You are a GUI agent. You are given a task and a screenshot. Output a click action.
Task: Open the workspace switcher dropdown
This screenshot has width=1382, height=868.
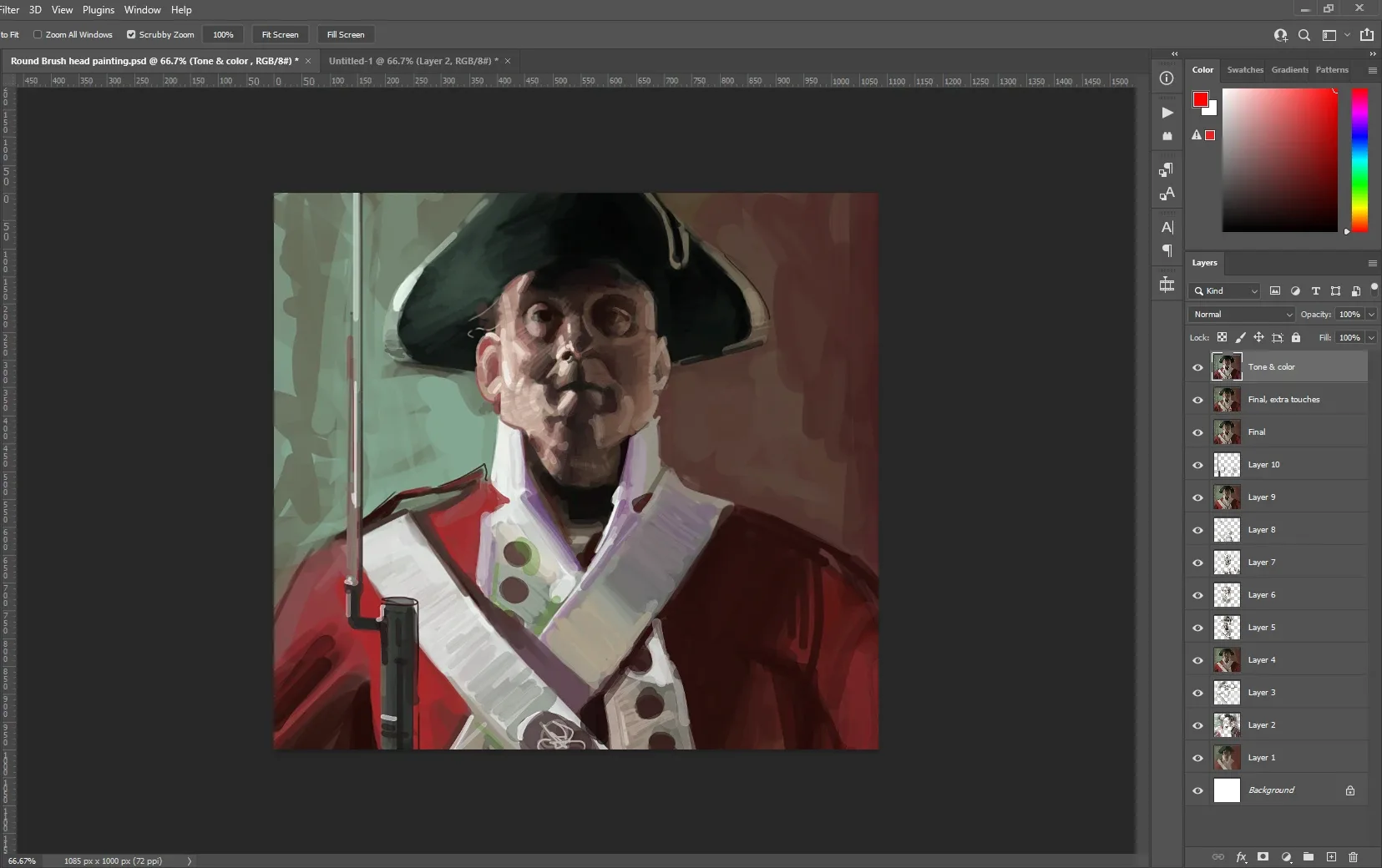(x=1334, y=35)
